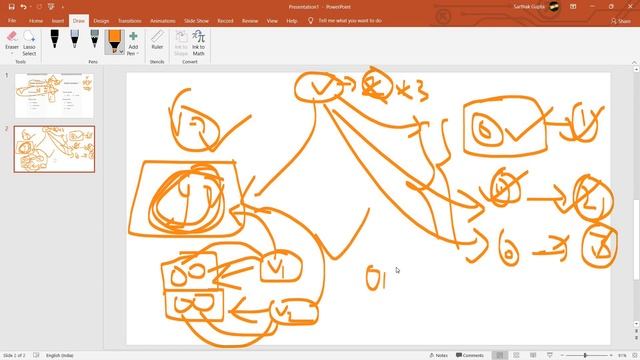640x360 pixels.
Task: Go to the Slide Show tab
Action: [196, 20]
